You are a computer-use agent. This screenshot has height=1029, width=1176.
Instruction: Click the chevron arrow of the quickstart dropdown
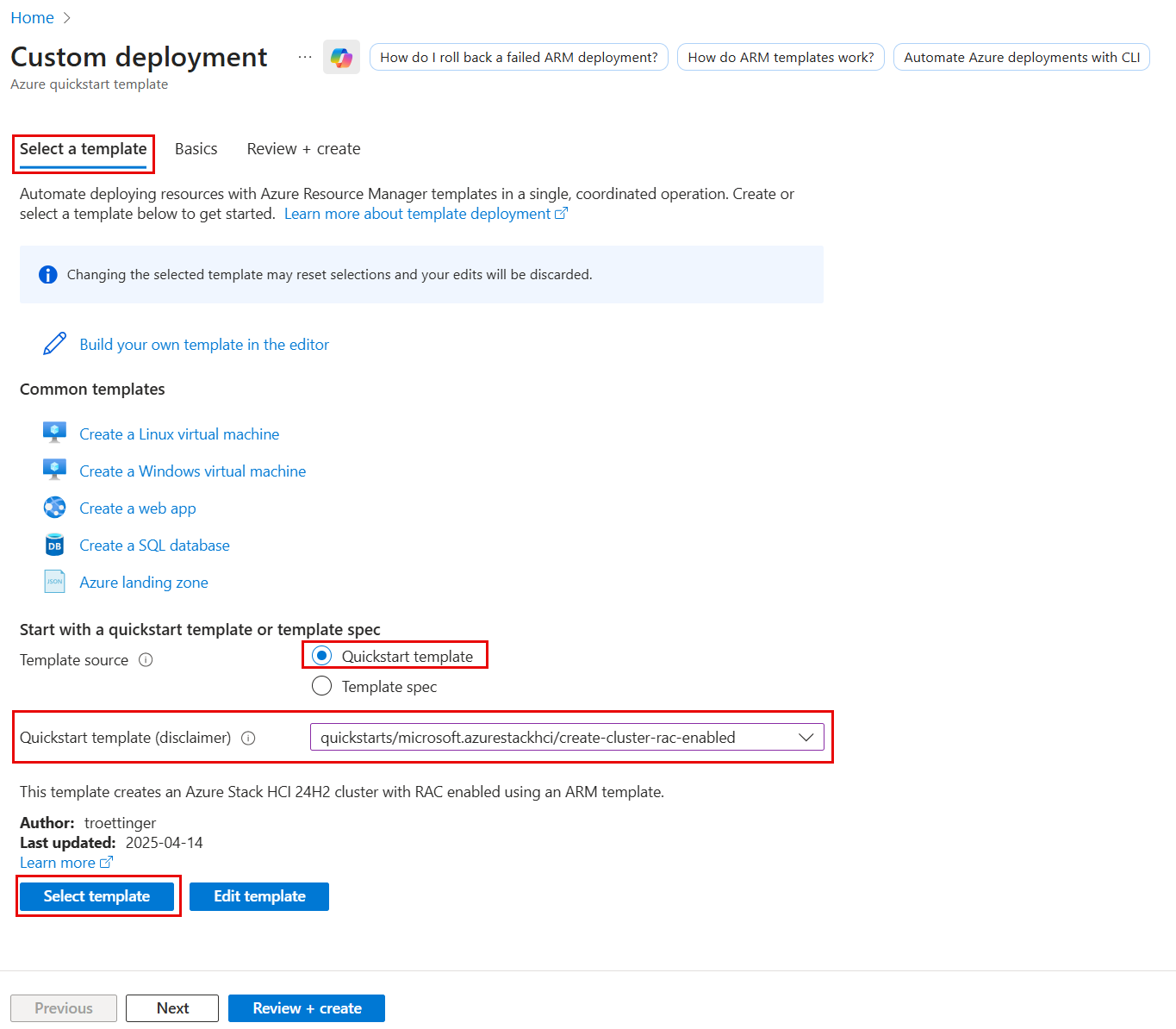pos(806,738)
